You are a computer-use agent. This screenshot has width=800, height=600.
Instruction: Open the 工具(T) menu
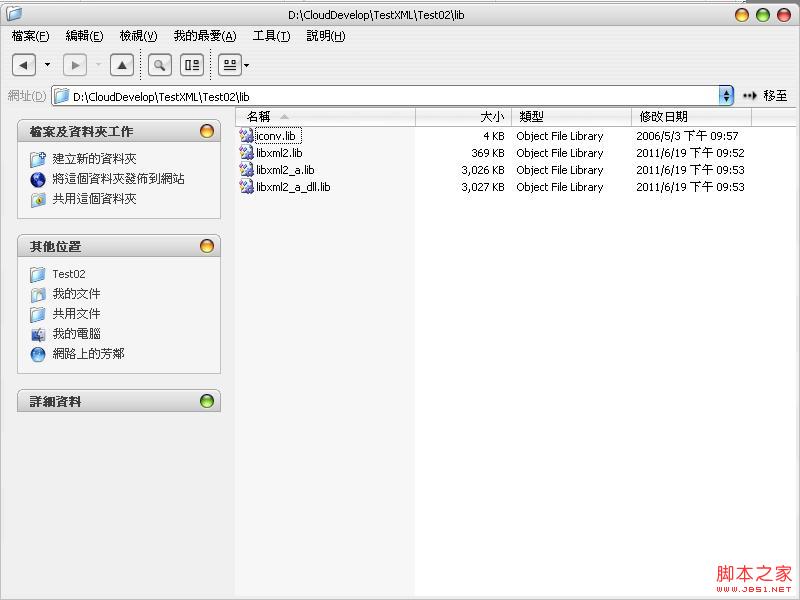click(x=271, y=36)
